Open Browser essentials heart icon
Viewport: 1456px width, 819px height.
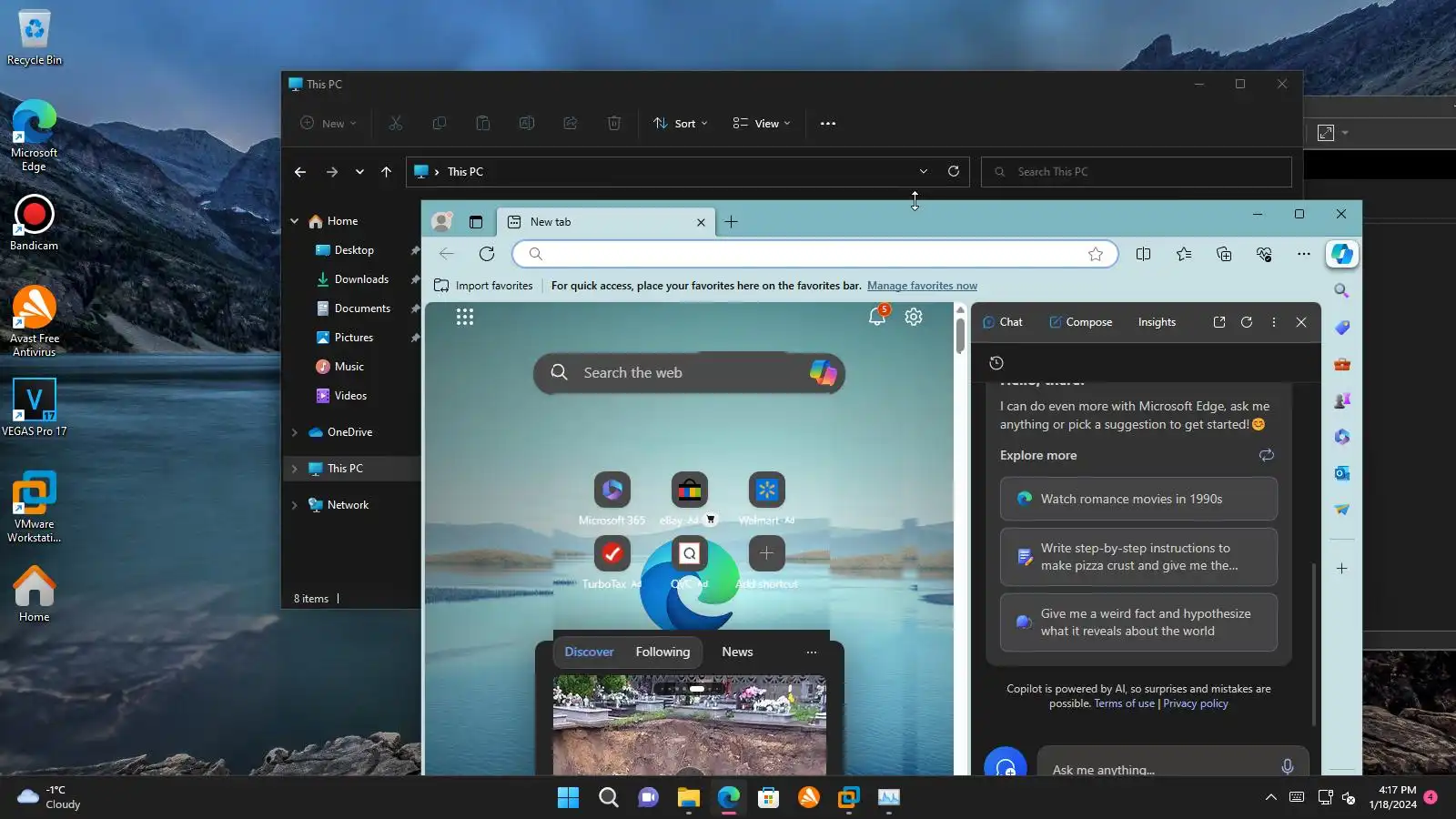tap(1264, 254)
